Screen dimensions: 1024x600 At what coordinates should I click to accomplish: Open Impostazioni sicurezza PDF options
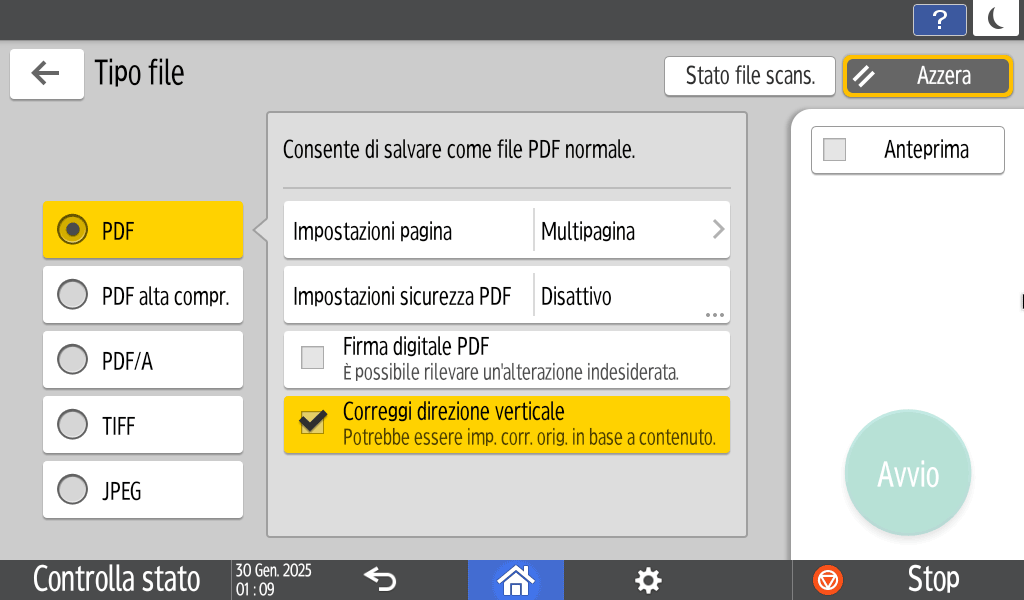507,295
